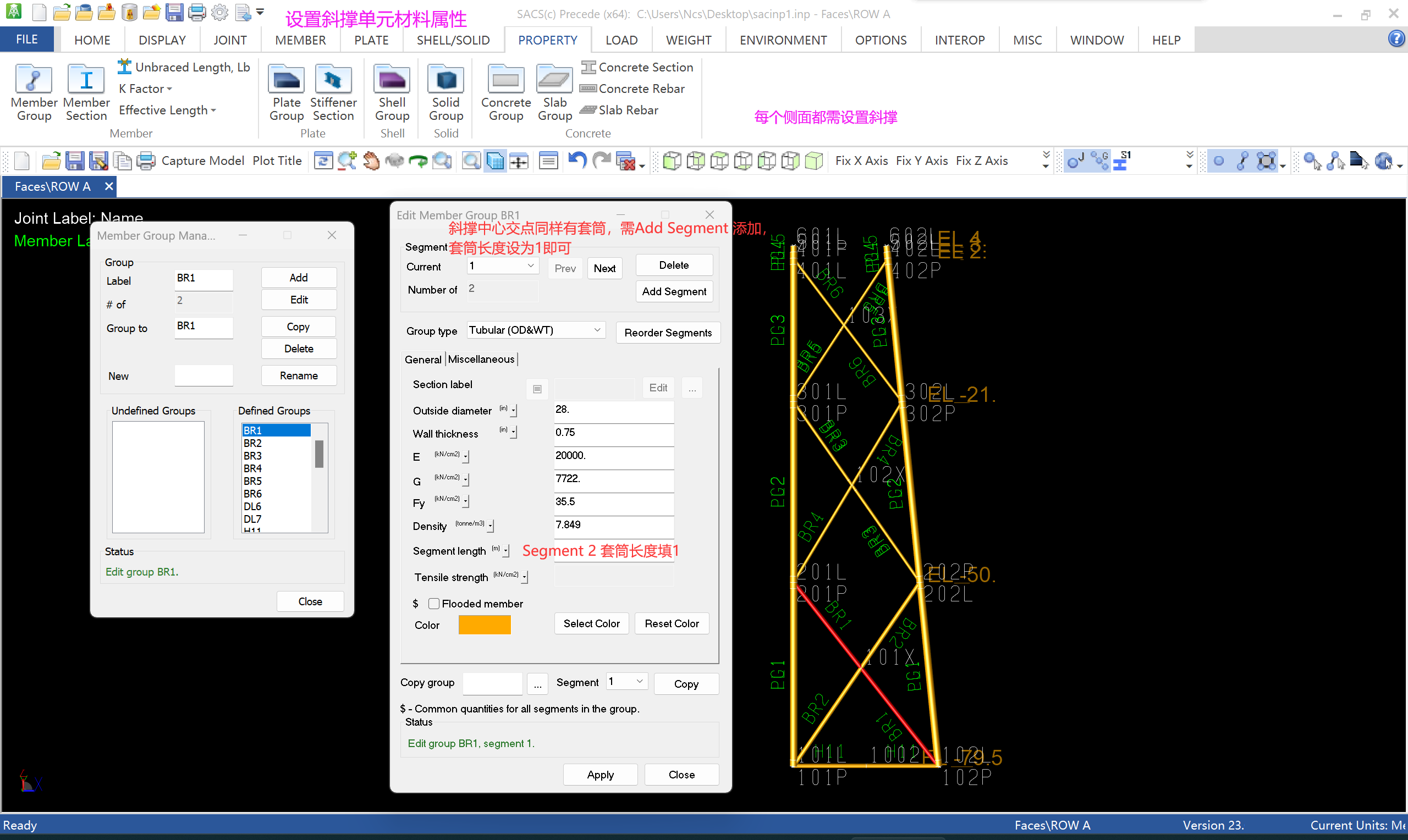Toggle Fix X Axis option

[861, 161]
